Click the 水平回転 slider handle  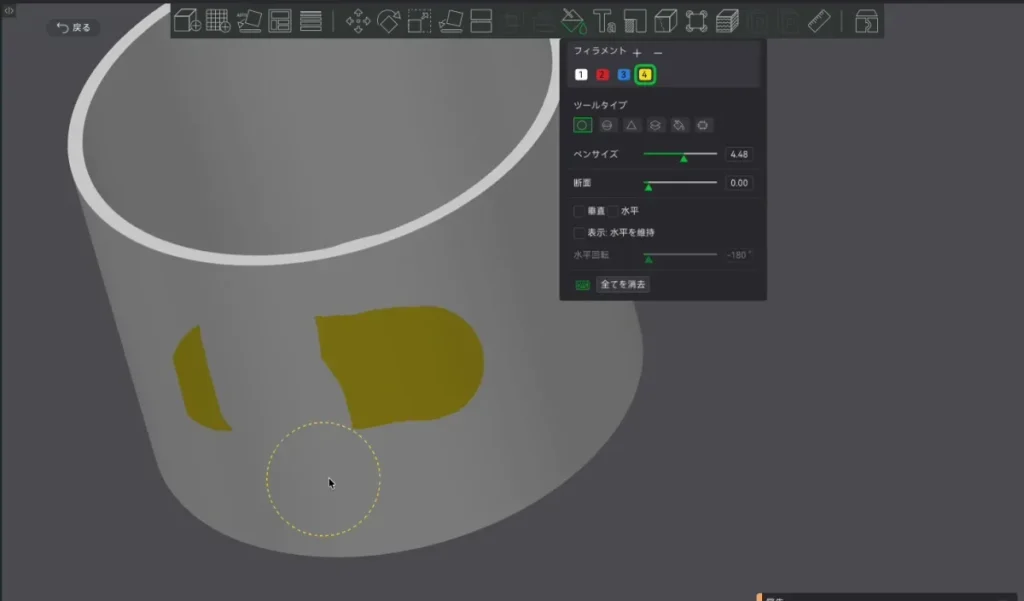point(648,259)
